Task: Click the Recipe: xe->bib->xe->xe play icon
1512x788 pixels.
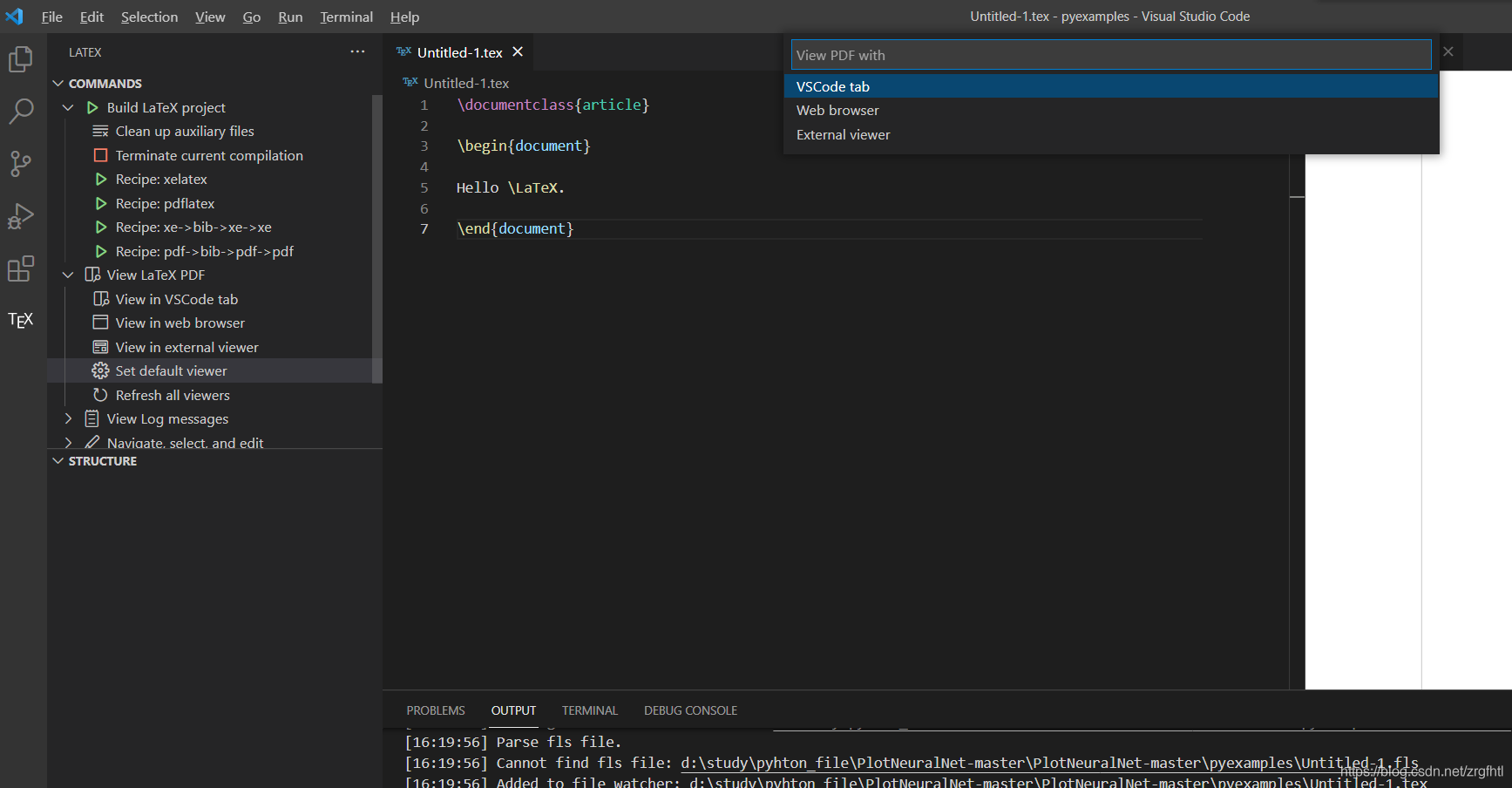Action: click(101, 227)
